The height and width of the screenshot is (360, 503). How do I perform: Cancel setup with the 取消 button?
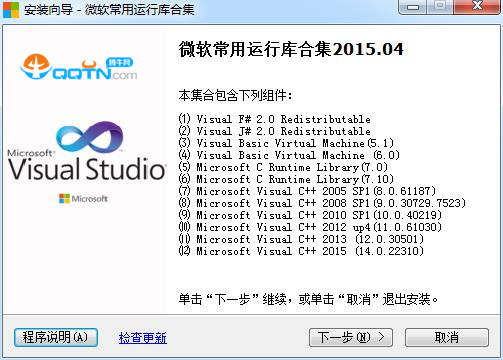[447, 337]
